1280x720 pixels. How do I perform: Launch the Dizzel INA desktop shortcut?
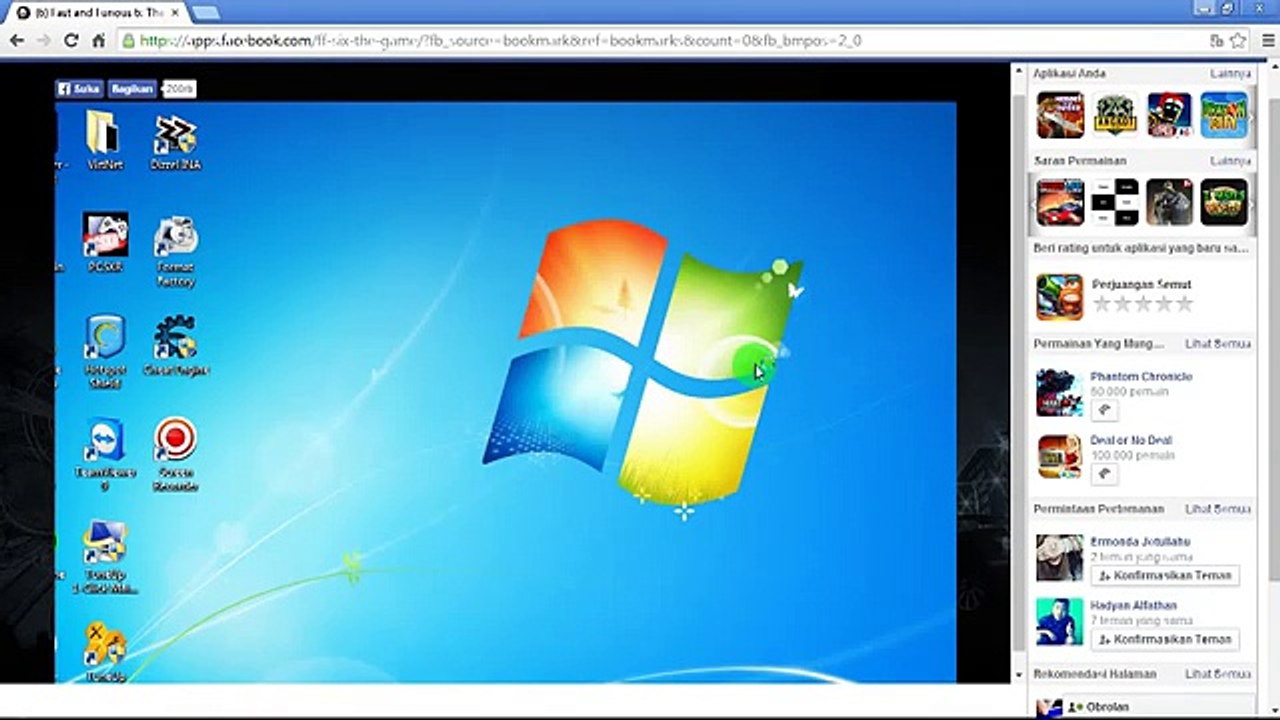[176, 142]
